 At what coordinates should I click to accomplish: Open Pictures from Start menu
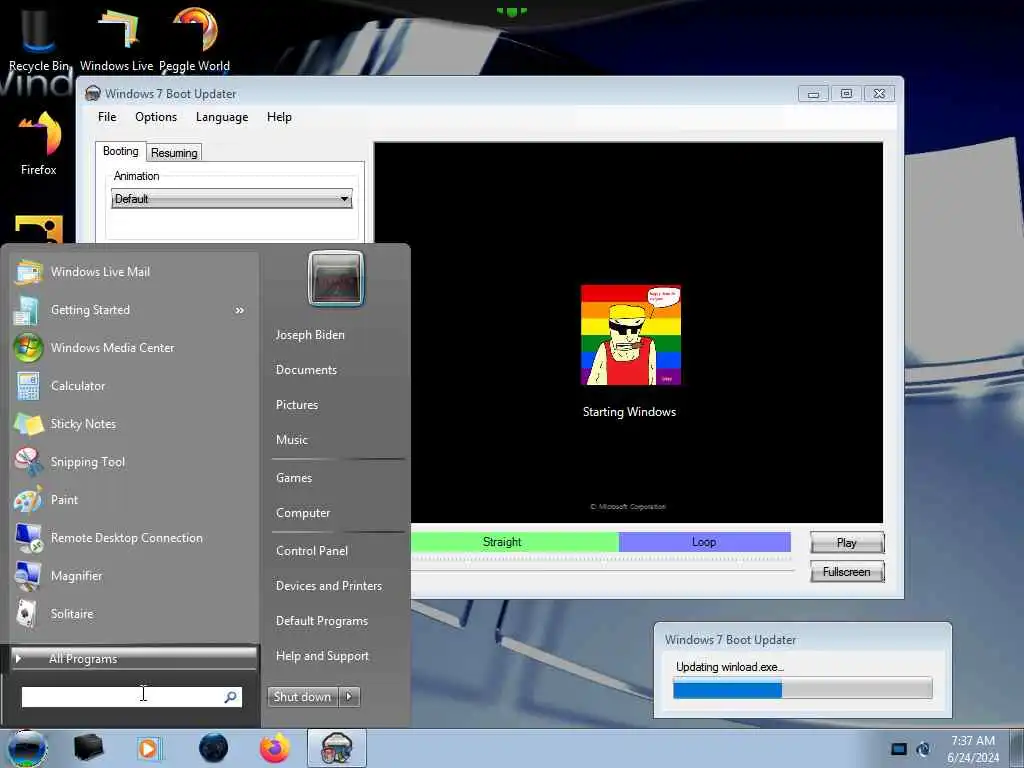(x=297, y=405)
